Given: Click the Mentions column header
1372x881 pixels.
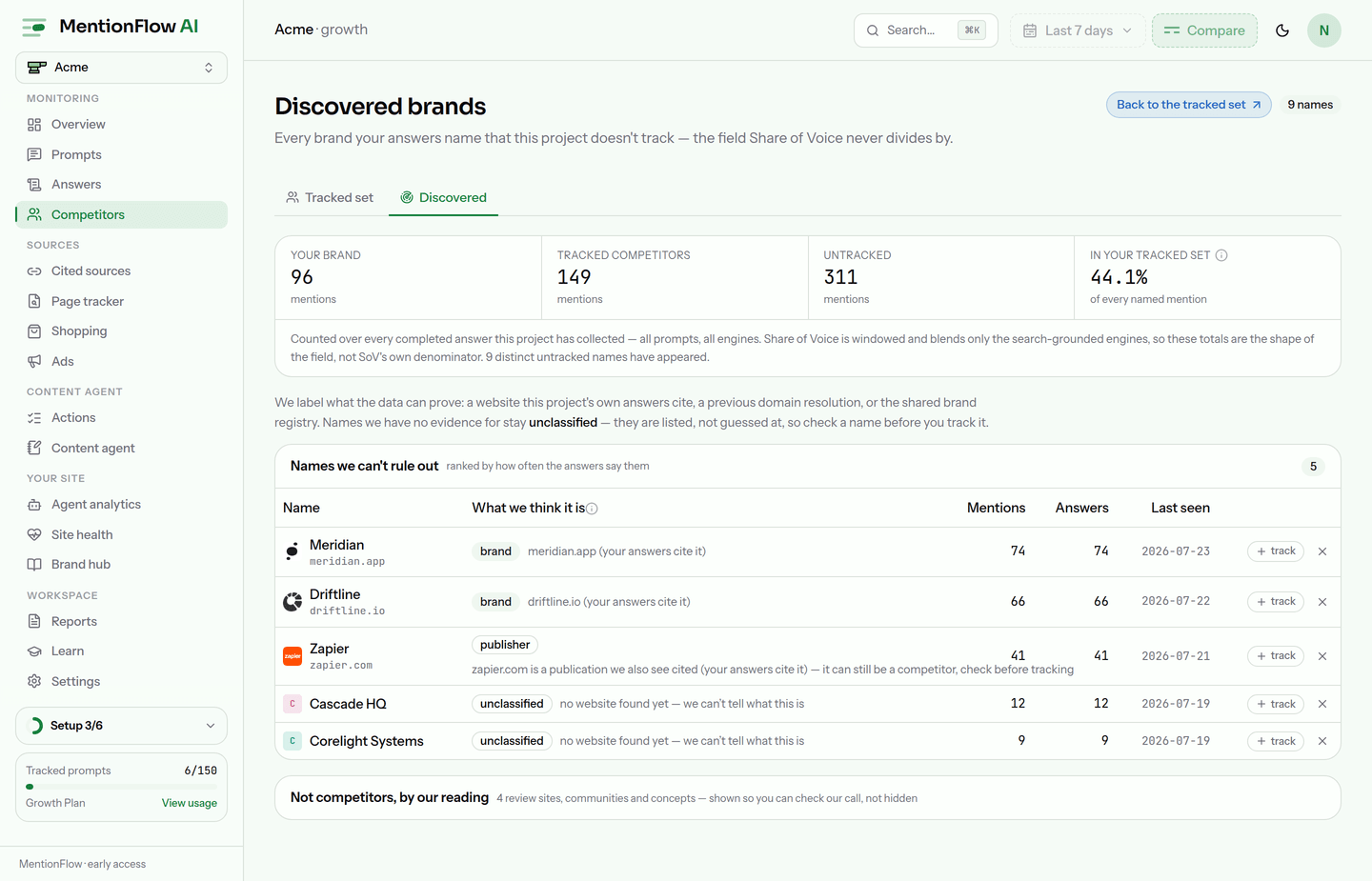Looking at the screenshot, I should coord(996,508).
